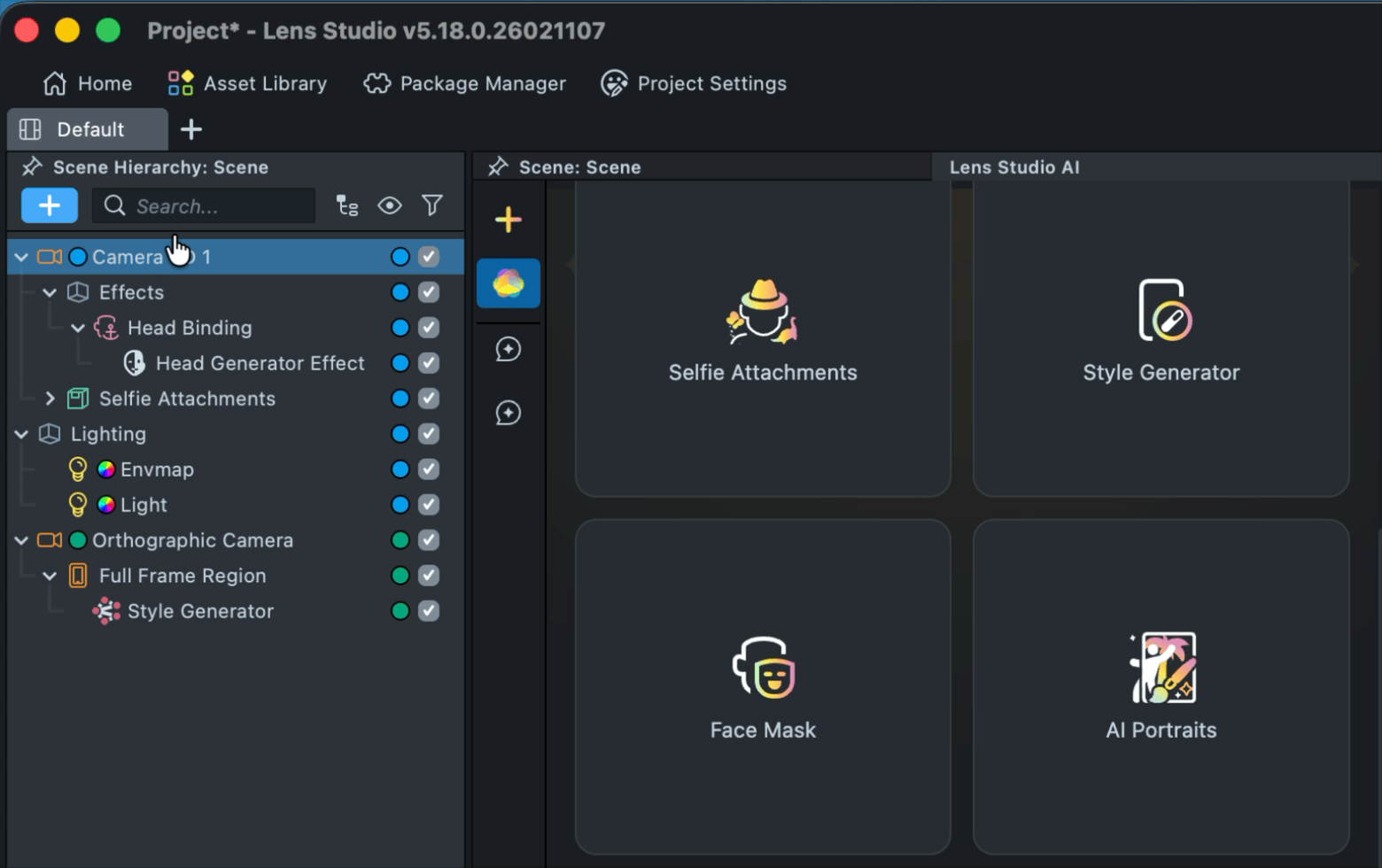Viewport: 1382px width, 868px height.
Task: Disable the Envmap object checkbox
Action: click(429, 469)
